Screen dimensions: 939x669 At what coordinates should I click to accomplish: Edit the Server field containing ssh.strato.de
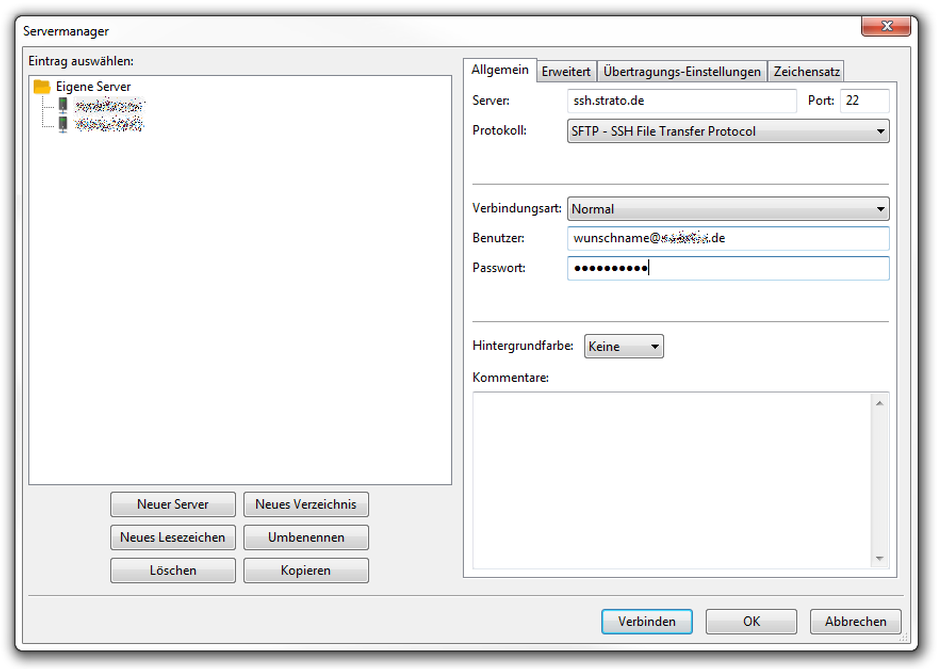682,100
